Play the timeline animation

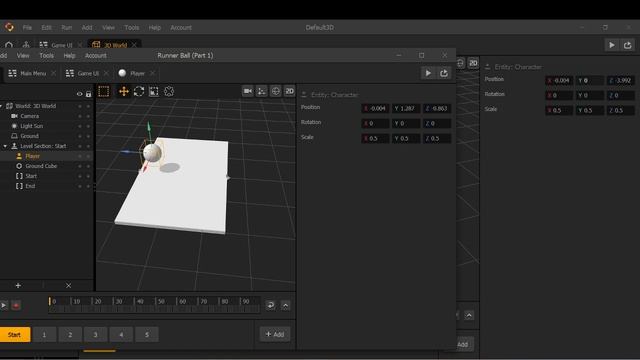[x=3, y=305]
